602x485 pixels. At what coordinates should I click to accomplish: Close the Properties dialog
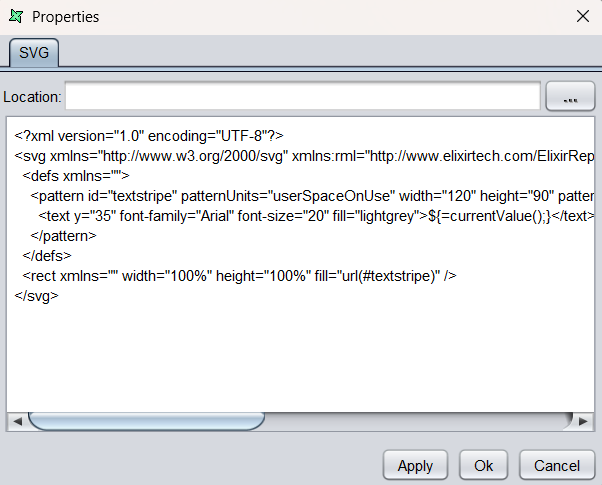[x=582, y=17]
